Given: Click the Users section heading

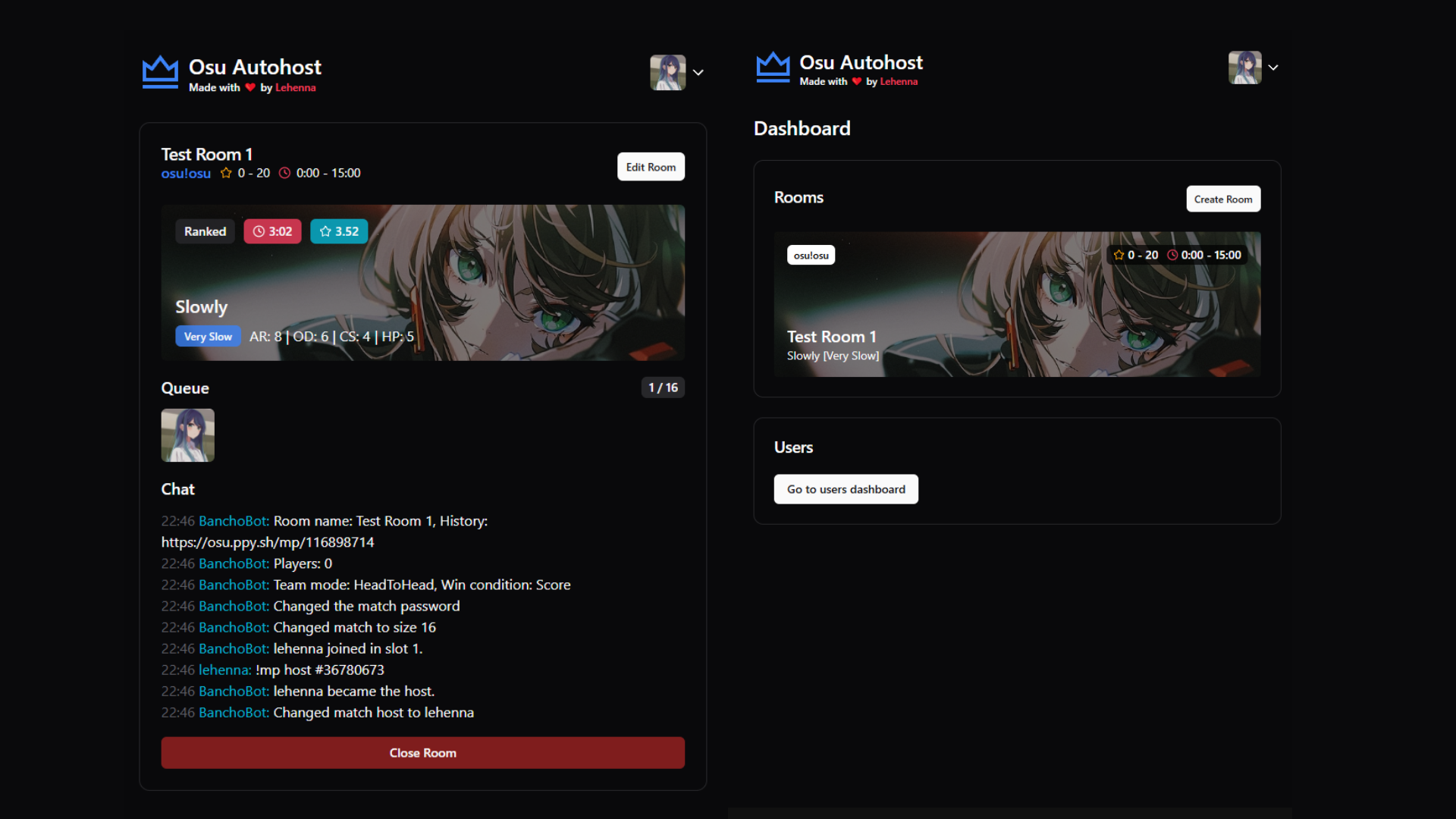Looking at the screenshot, I should coord(793,447).
